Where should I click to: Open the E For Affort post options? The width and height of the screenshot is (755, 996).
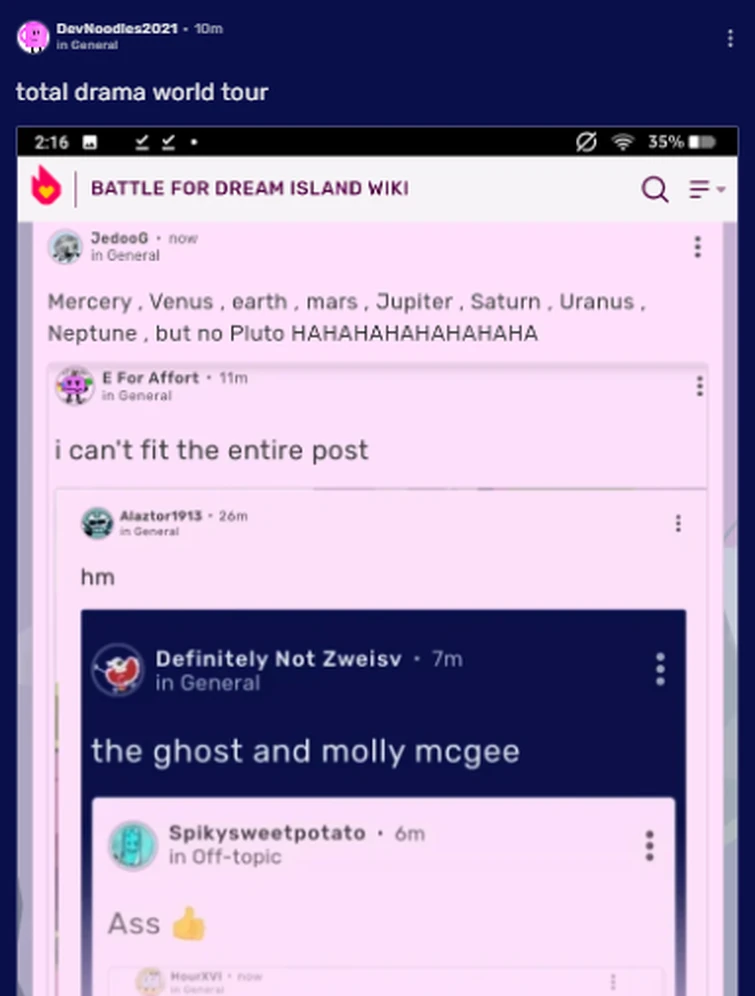coord(699,386)
